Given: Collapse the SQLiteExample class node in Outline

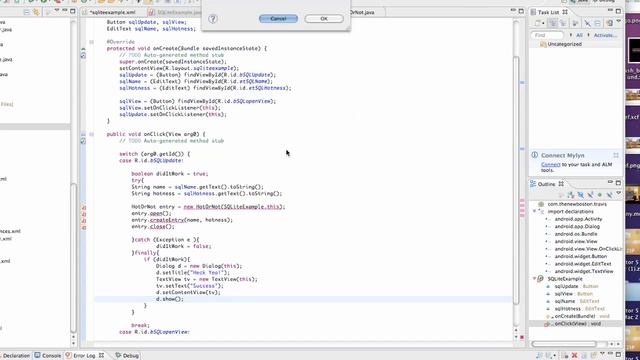Looking at the screenshot, I should (x=535, y=279).
